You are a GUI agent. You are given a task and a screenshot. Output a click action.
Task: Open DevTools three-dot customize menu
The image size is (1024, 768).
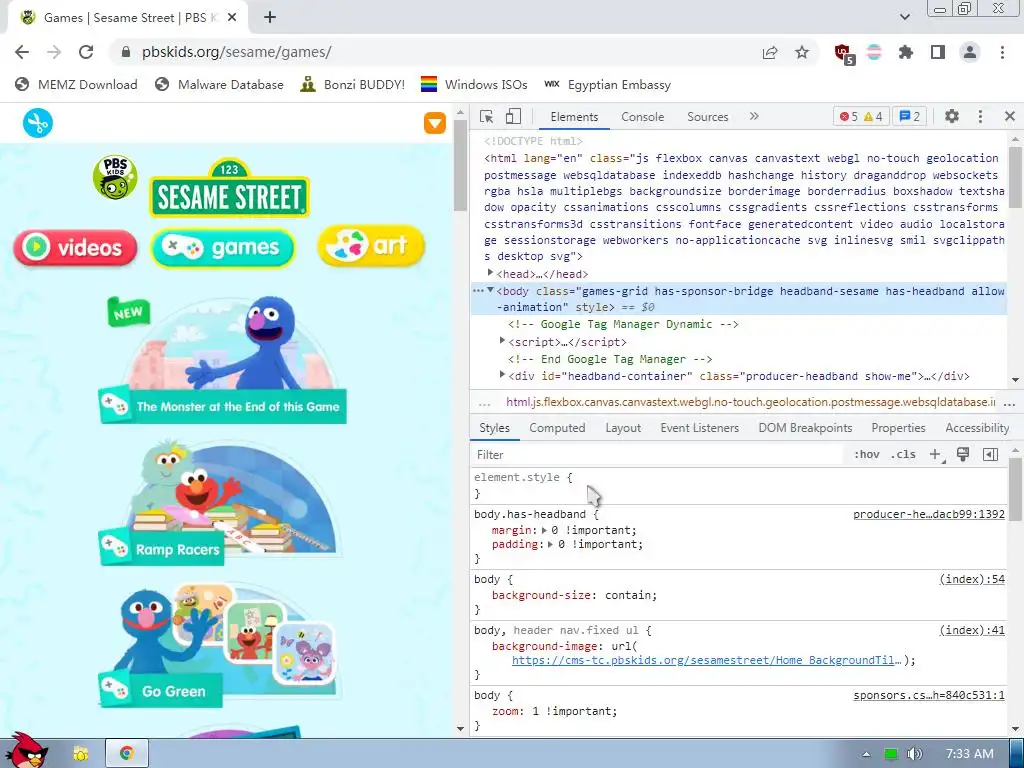980,116
